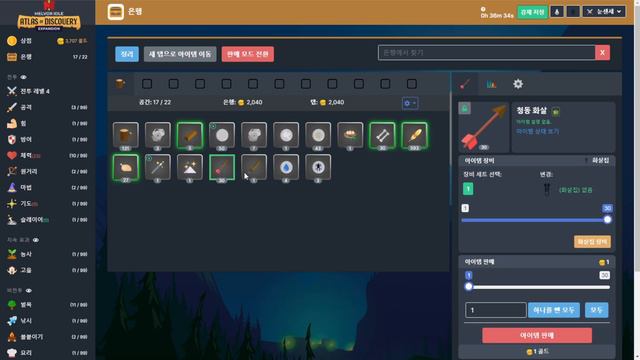Open the item settings gear tab
640x360 pixels.
click(x=518, y=84)
